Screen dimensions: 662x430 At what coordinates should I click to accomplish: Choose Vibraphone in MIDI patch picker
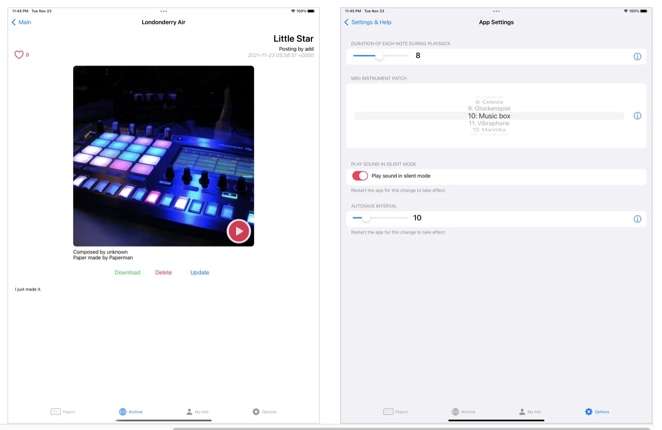tap(489, 123)
